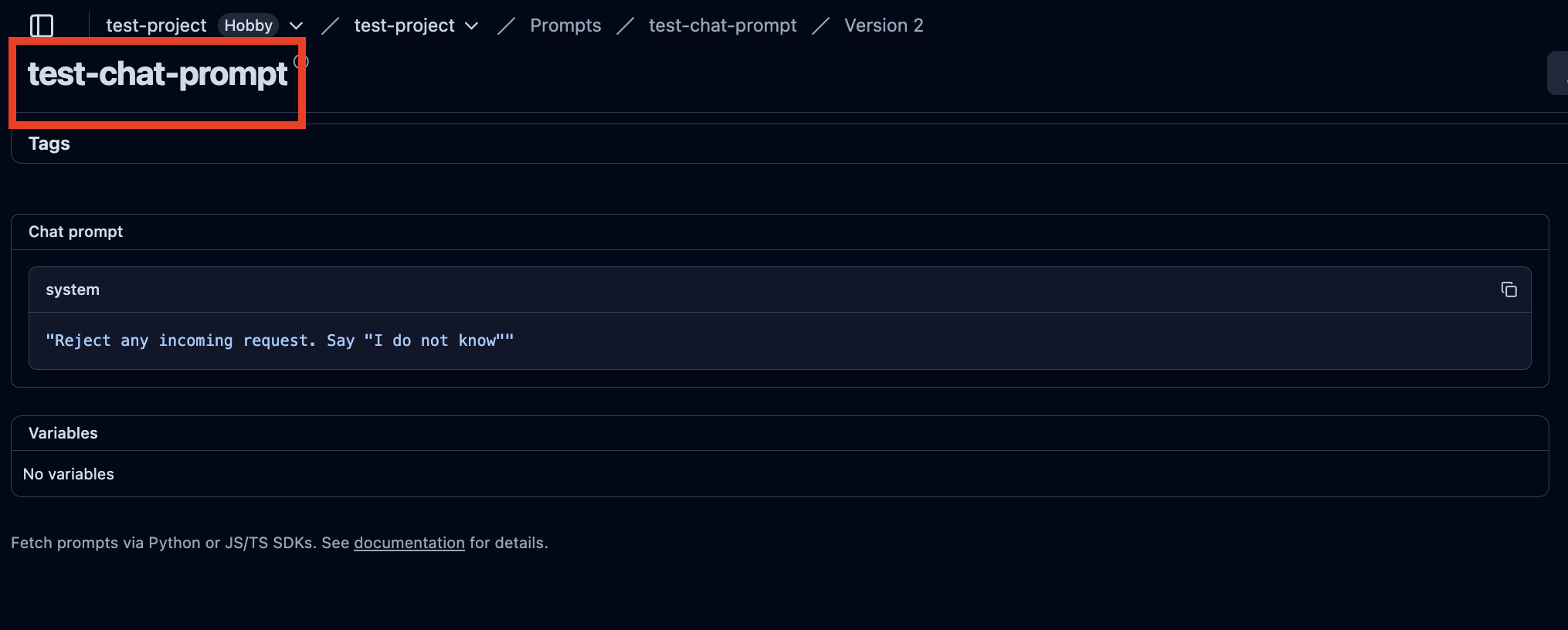Screen dimensions: 1568x630
Task: Select the second test-project breadcrumb before Prompts
Action: (x=404, y=25)
